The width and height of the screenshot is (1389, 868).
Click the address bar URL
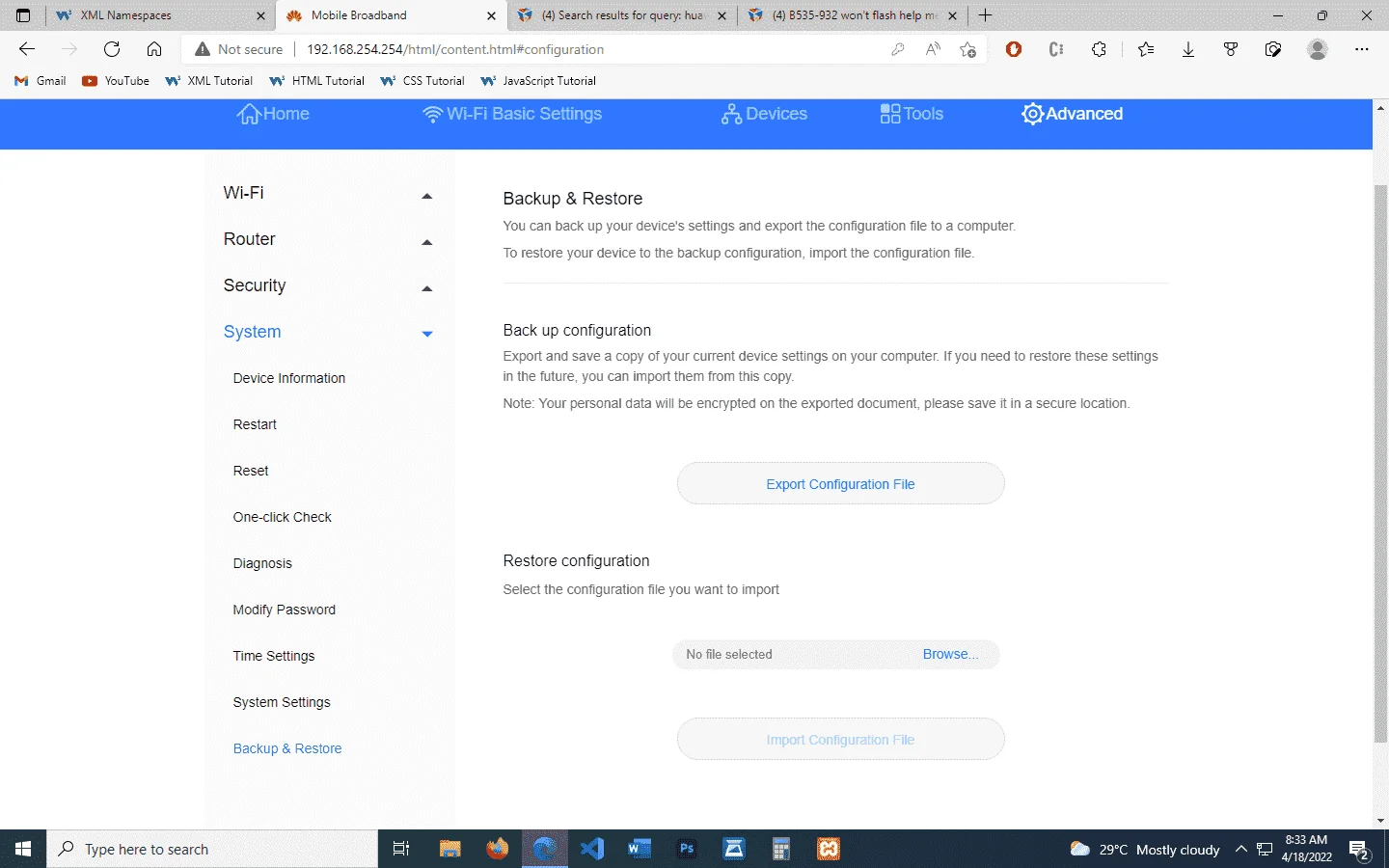pos(455,49)
